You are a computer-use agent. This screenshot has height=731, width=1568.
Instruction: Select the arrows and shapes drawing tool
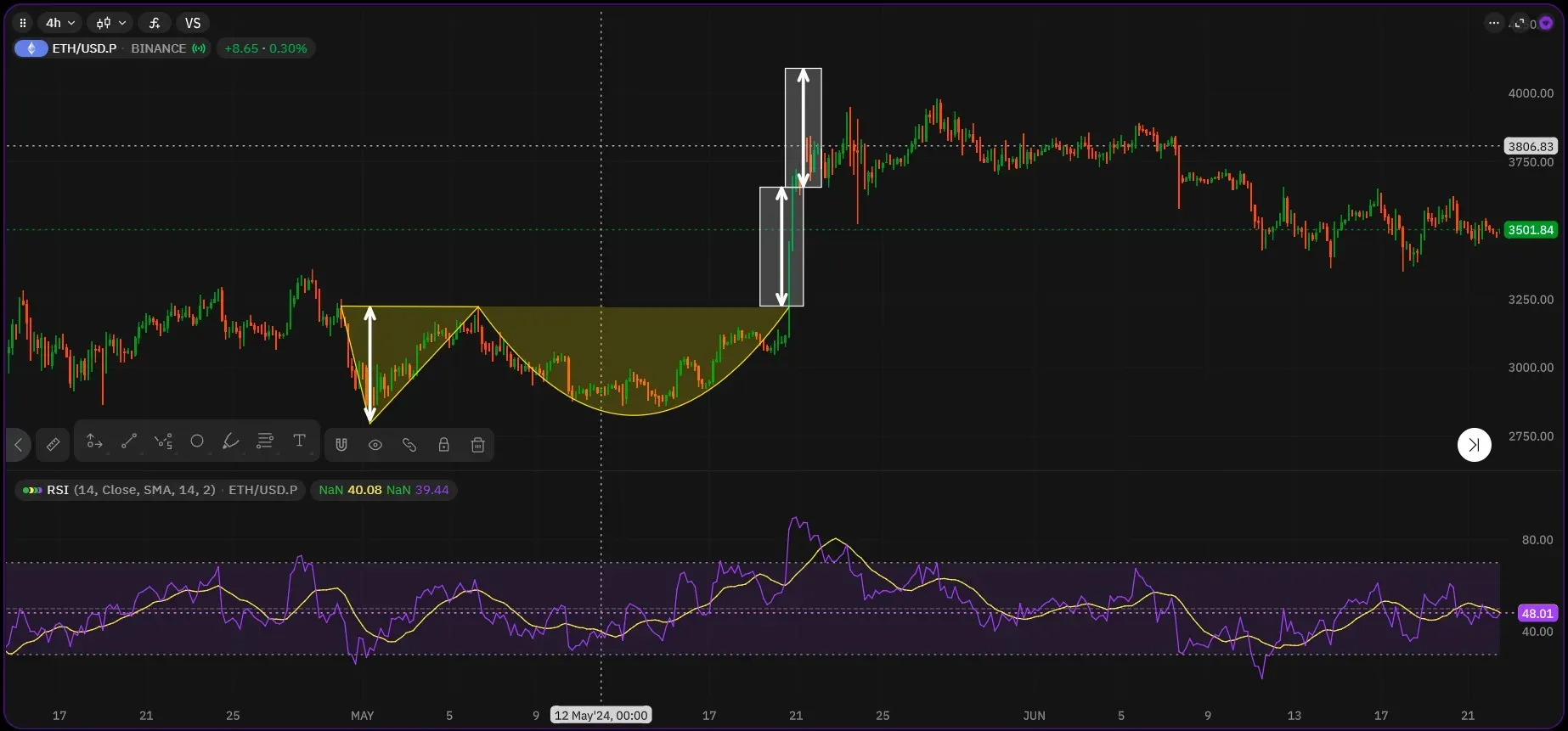click(95, 441)
